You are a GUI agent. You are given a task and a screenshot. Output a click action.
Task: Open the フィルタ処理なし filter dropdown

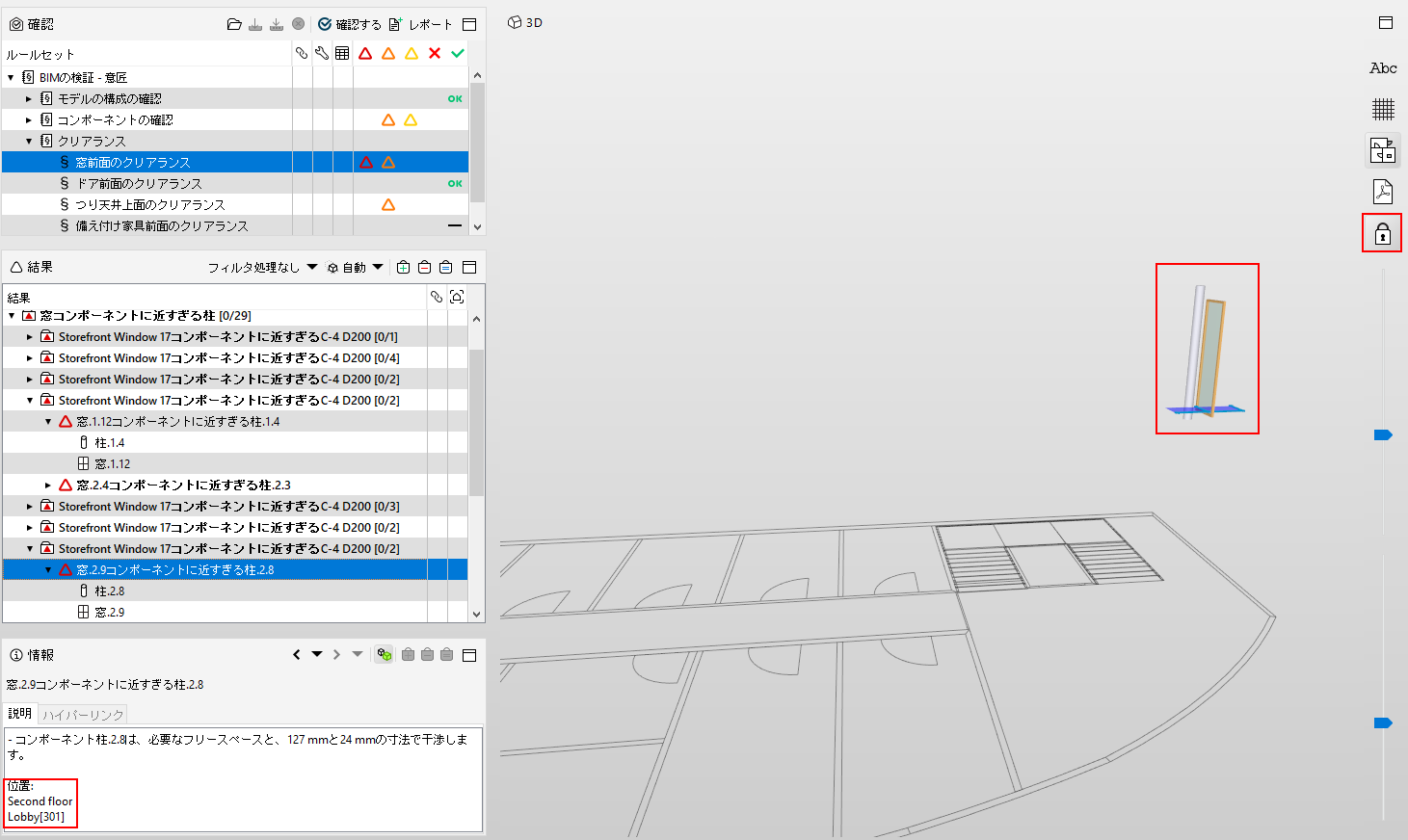click(x=262, y=267)
